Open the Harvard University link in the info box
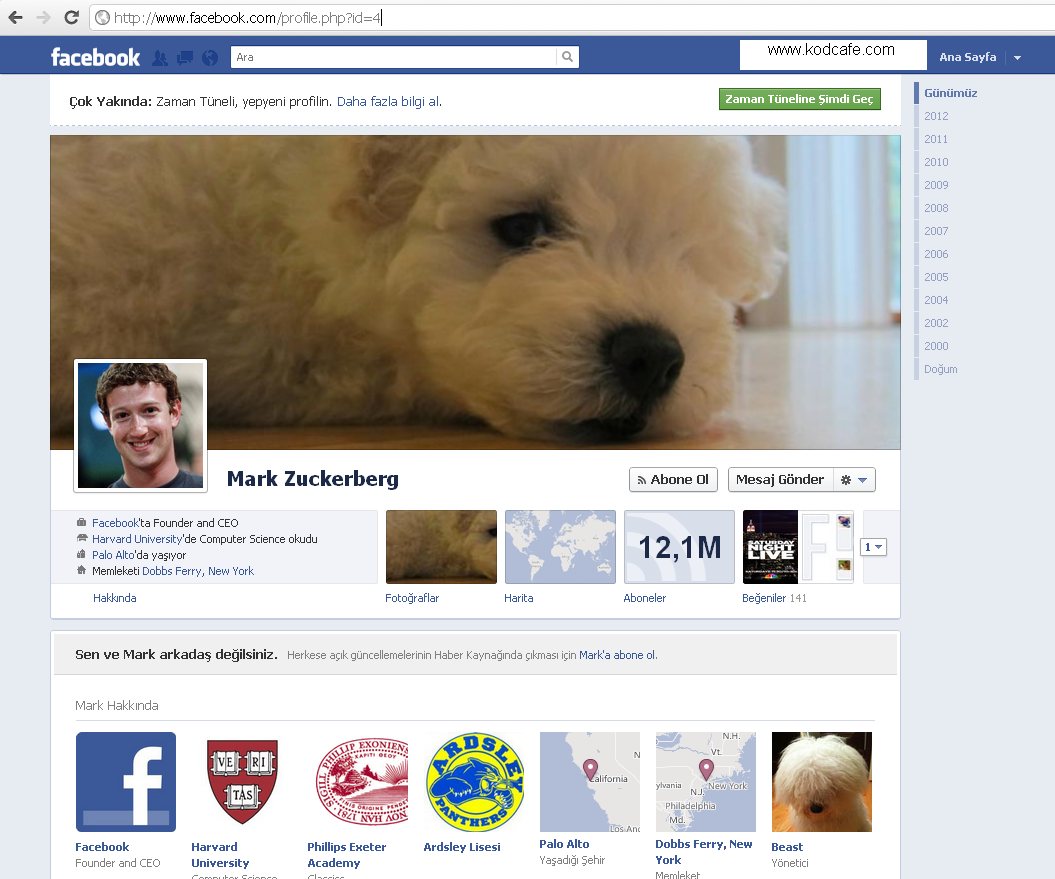 (137, 539)
